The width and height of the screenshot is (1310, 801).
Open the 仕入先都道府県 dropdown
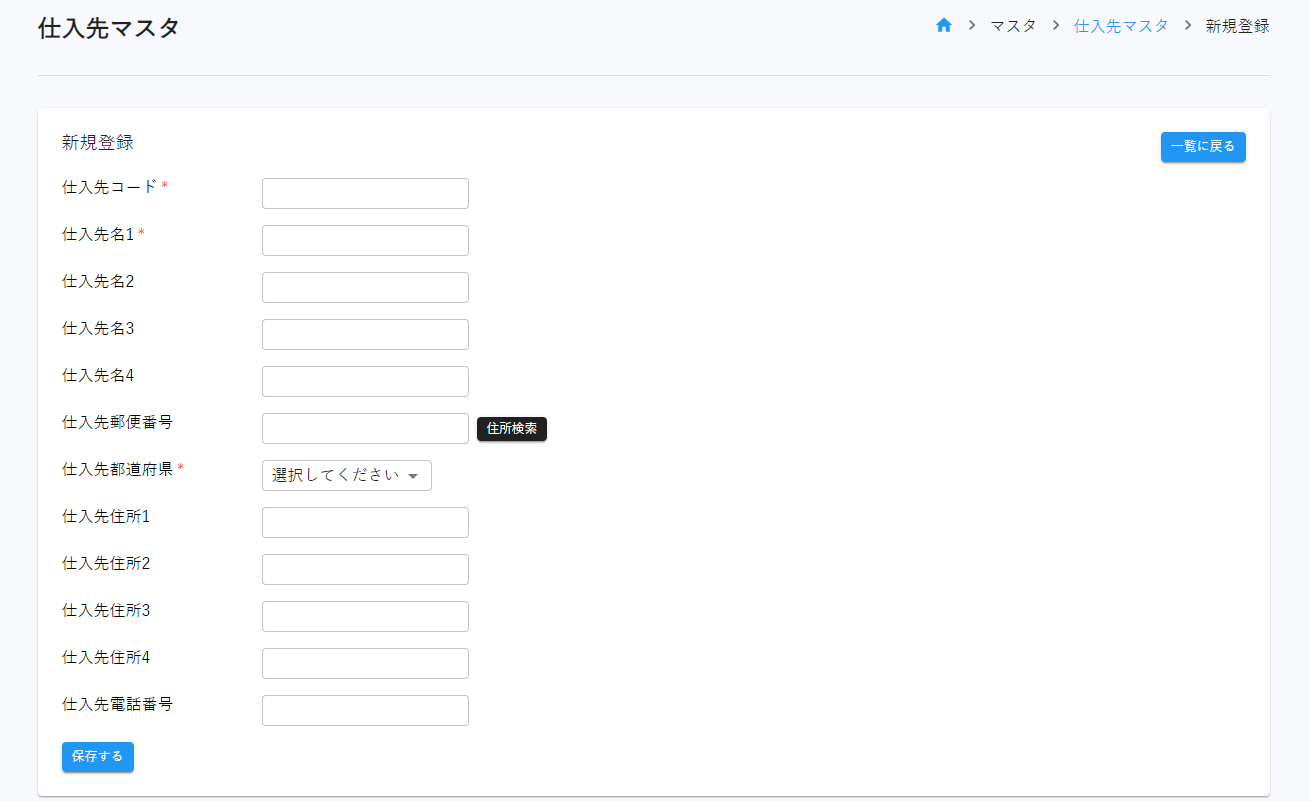click(347, 476)
